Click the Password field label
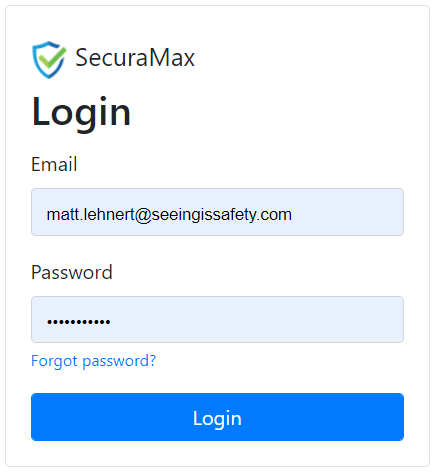 point(72,272)
